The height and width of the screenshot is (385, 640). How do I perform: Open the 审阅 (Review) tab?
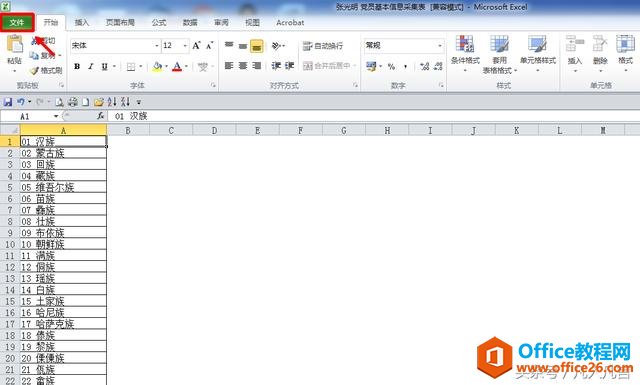coord(221,22)
